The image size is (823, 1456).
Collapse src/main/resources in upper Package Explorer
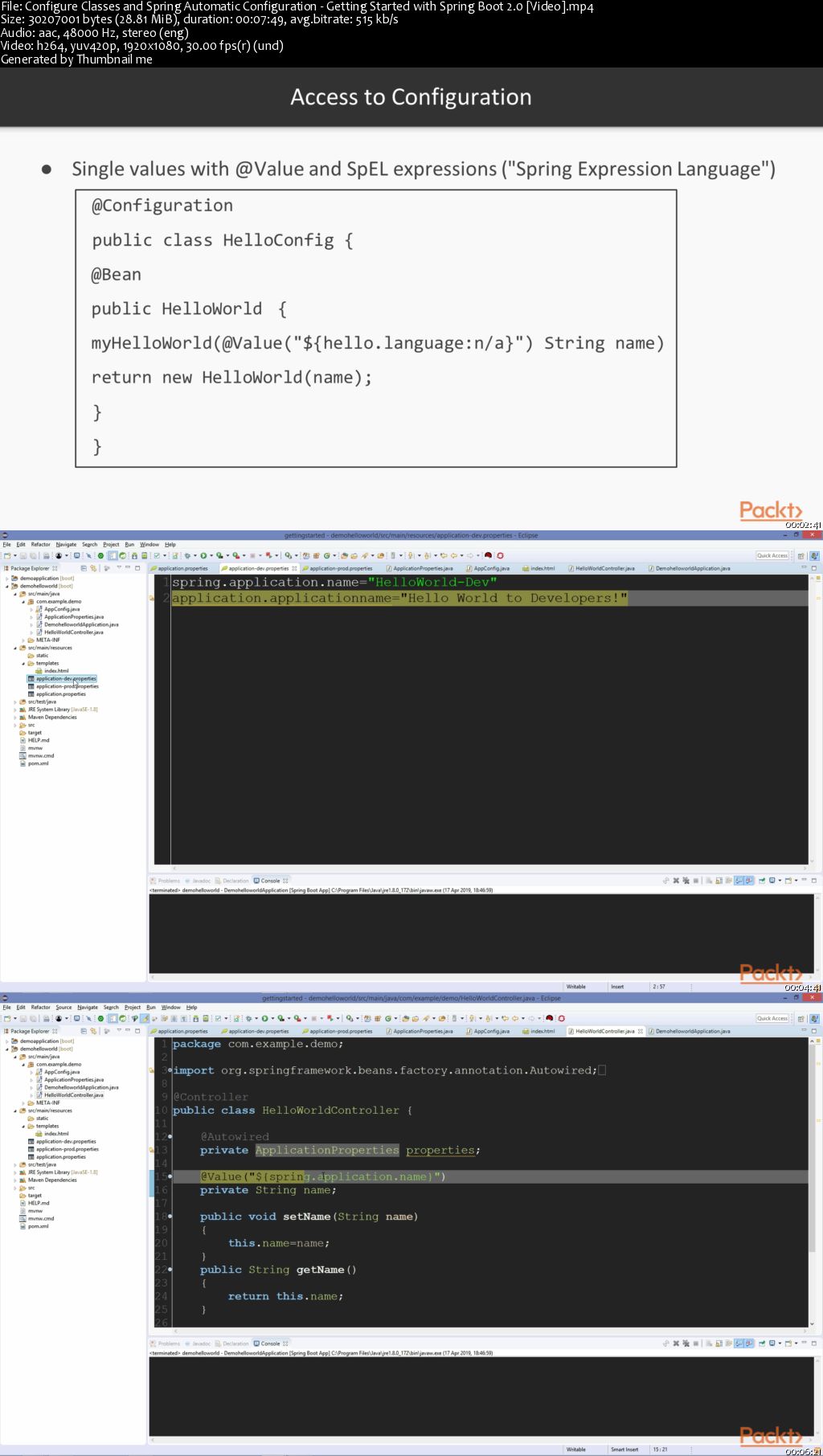(15, 648)
